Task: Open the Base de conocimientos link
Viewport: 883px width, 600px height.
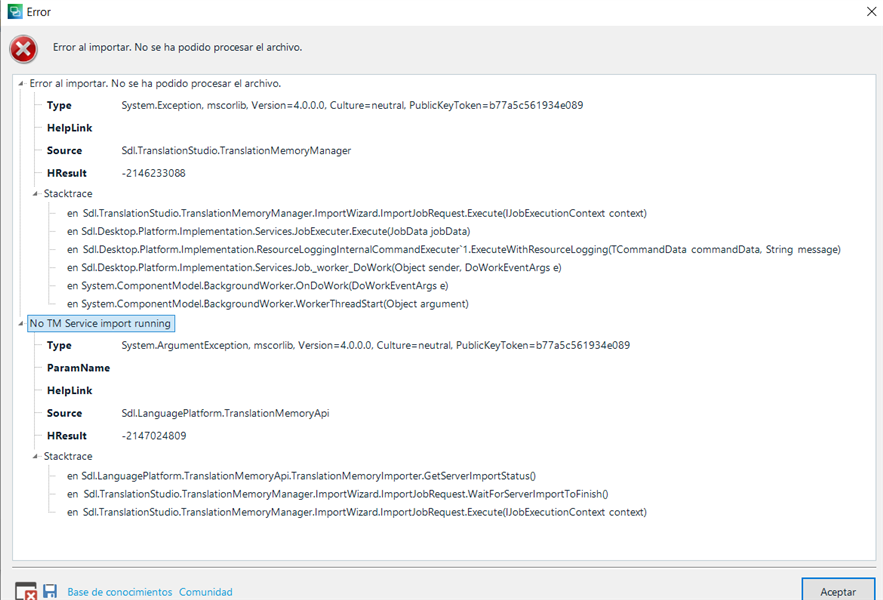Action: (x=119, y=592)
